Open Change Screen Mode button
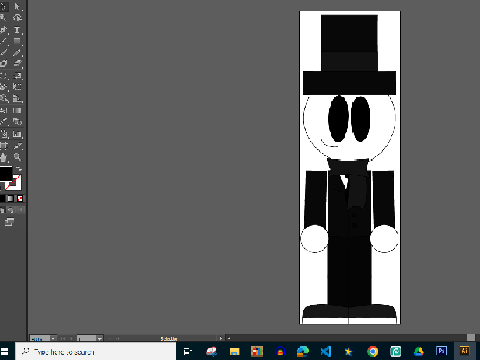This screenshot has width=480, height=360. [9, 222]
